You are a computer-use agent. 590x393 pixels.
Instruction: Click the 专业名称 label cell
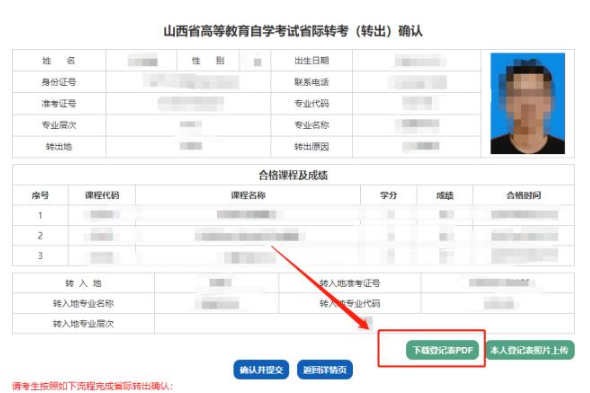pos(312,125)
